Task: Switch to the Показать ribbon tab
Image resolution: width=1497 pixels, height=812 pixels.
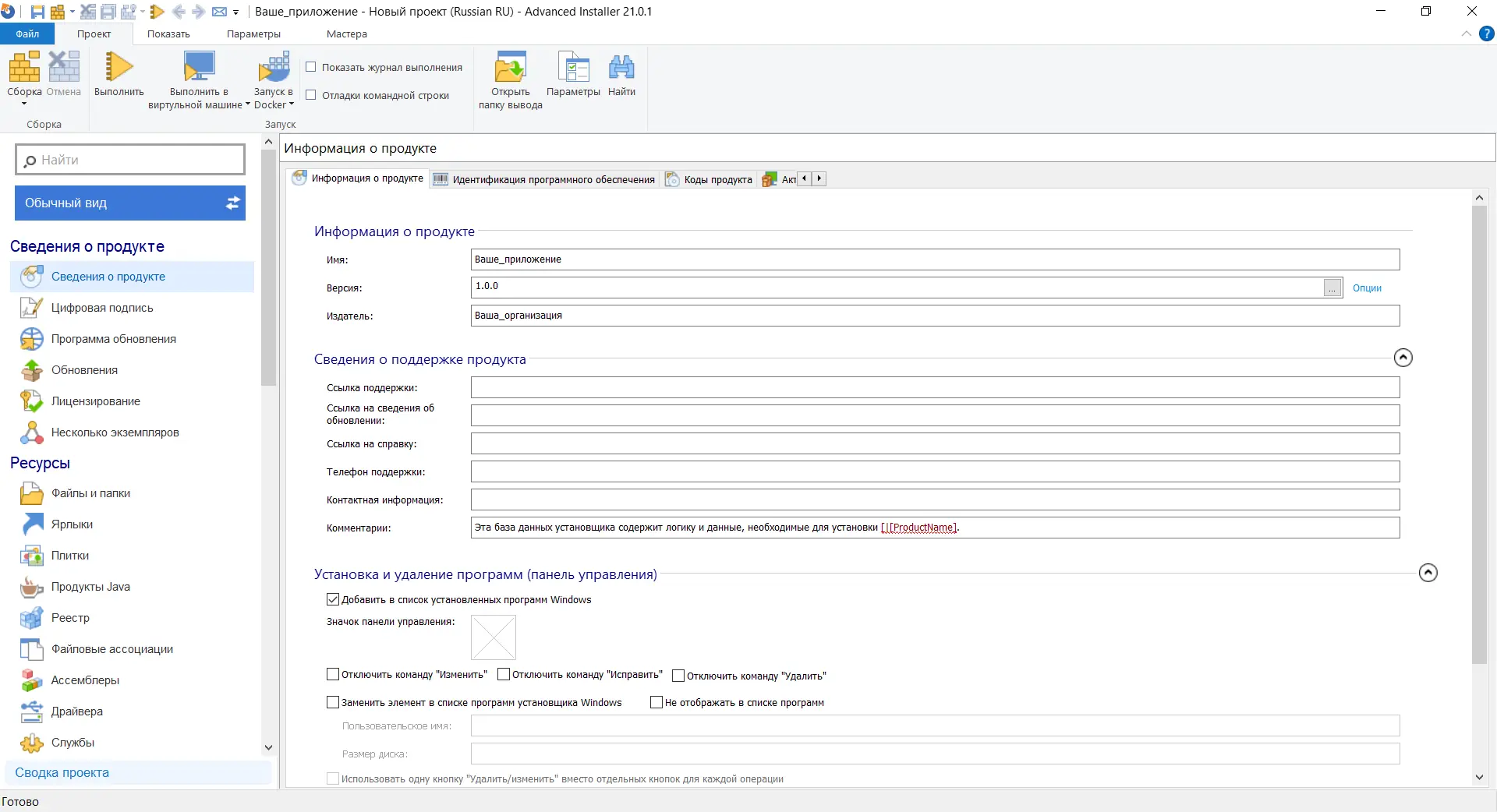Action: point(168,34)
